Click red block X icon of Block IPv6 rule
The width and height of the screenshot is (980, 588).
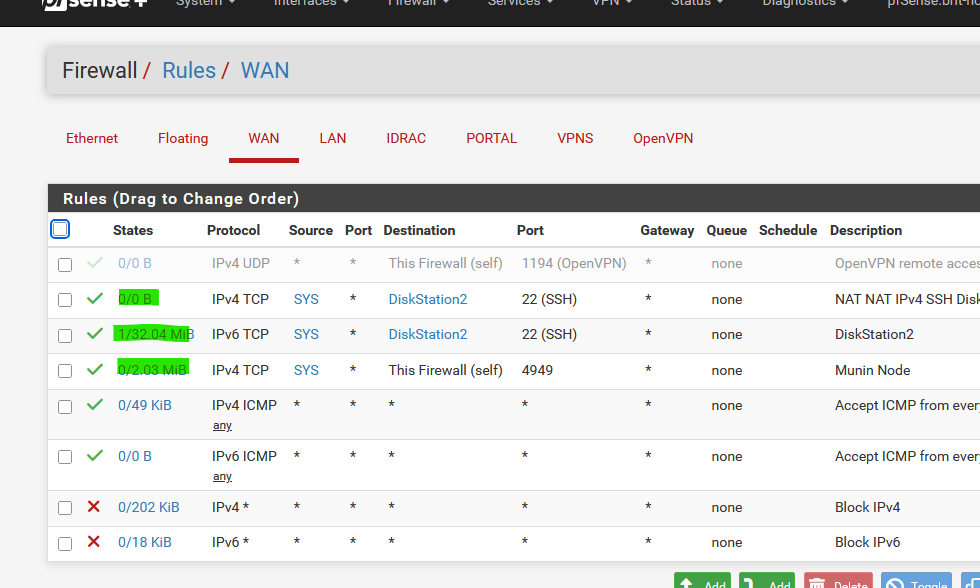pyautogui.click(x=94, y=541)
